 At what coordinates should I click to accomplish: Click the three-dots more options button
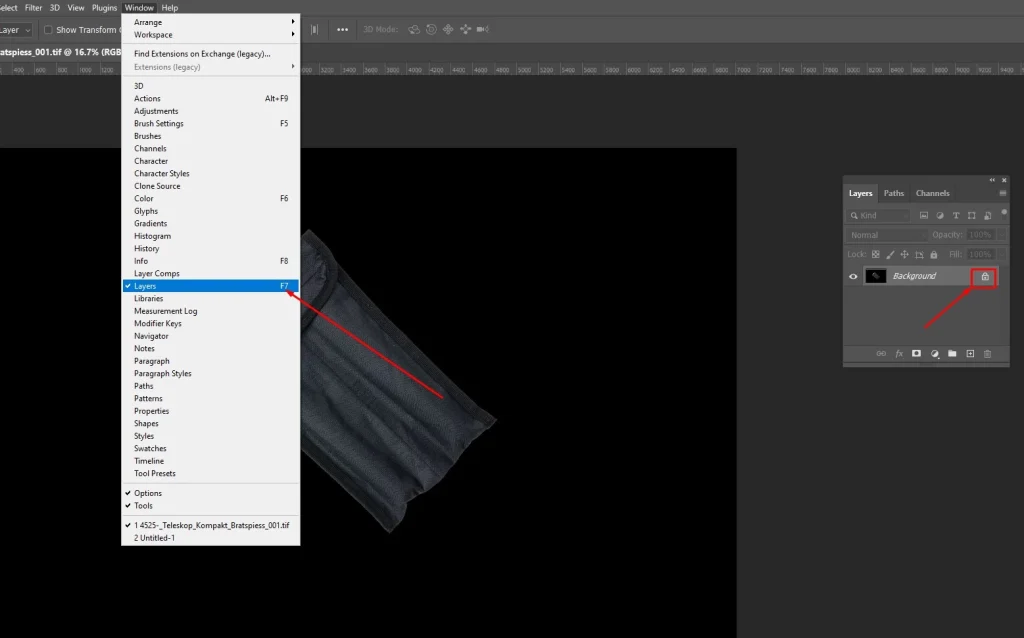[342, 30]
